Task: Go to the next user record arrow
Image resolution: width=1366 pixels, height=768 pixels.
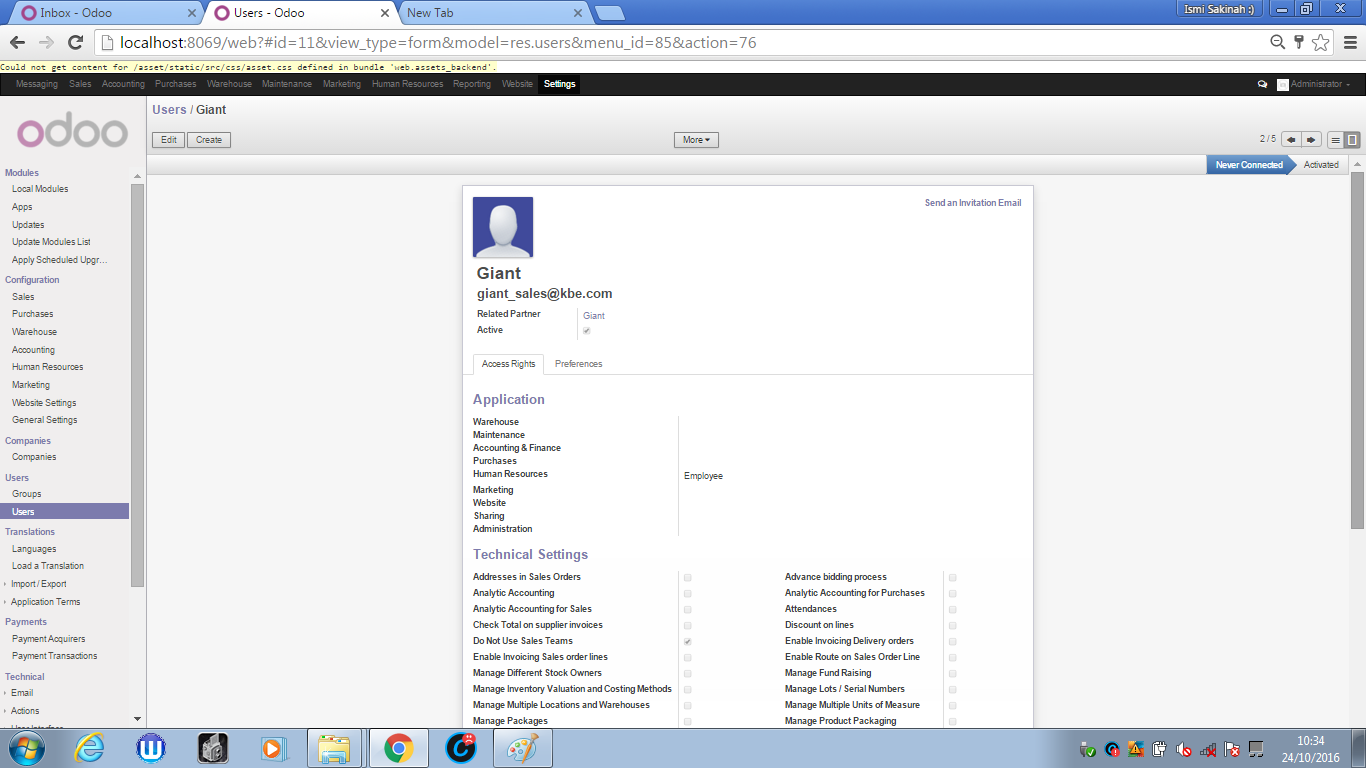Action: pyautogui.click(x=1312, y=140)
